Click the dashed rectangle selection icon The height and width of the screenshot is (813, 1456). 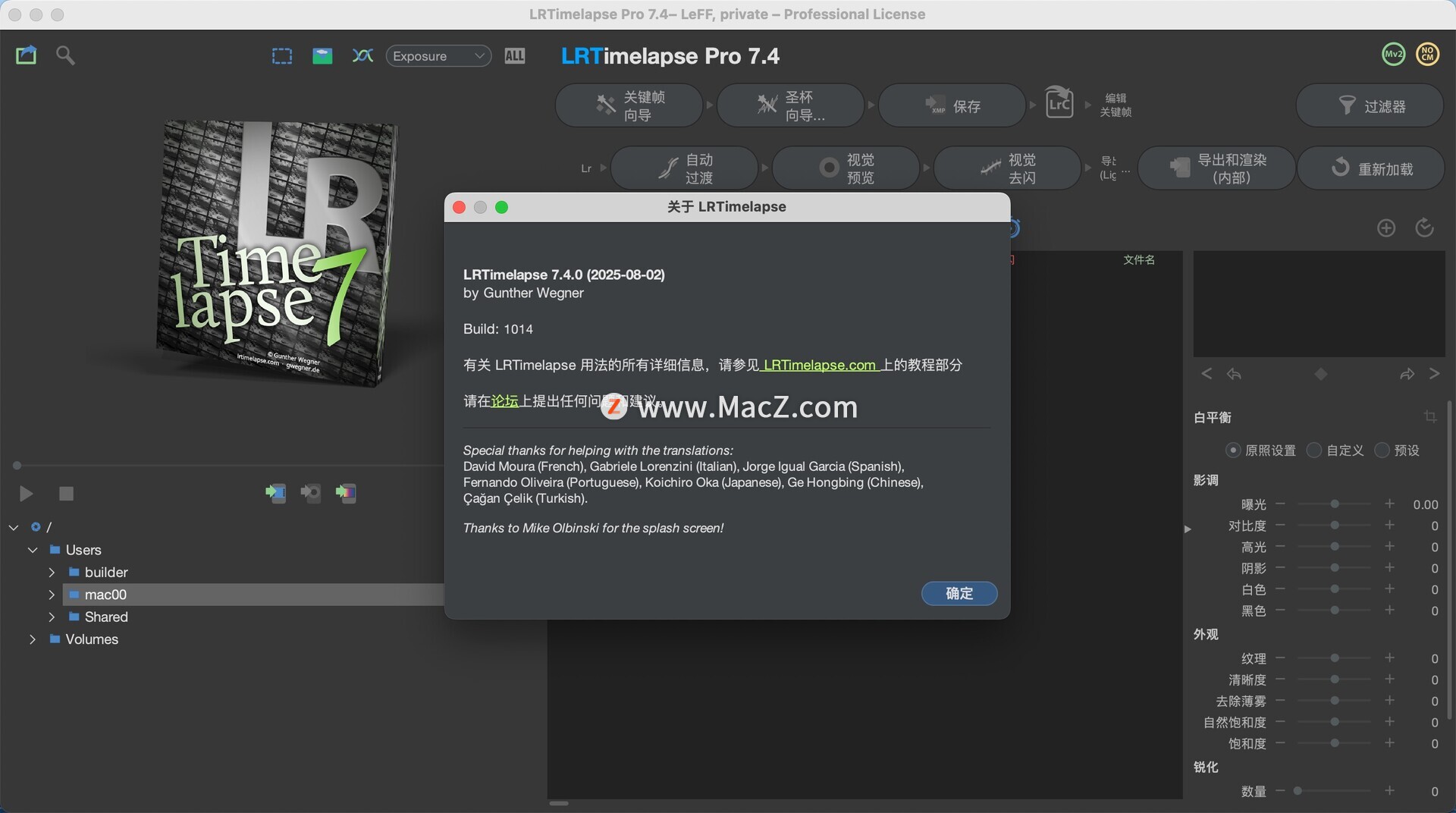tap(282, 56)
